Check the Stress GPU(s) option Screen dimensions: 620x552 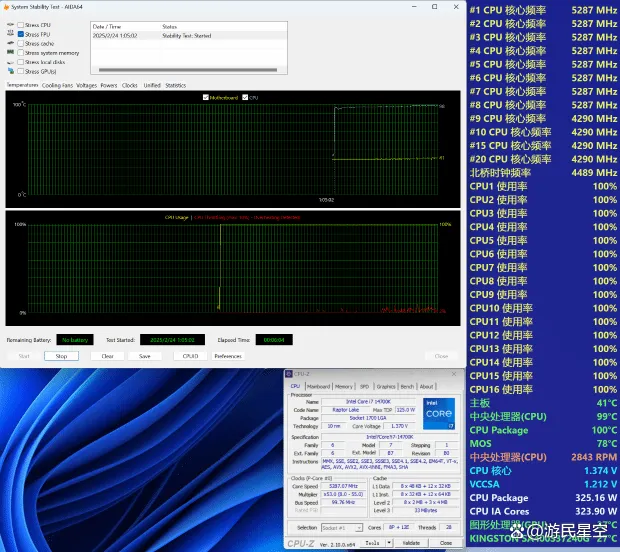21,72
